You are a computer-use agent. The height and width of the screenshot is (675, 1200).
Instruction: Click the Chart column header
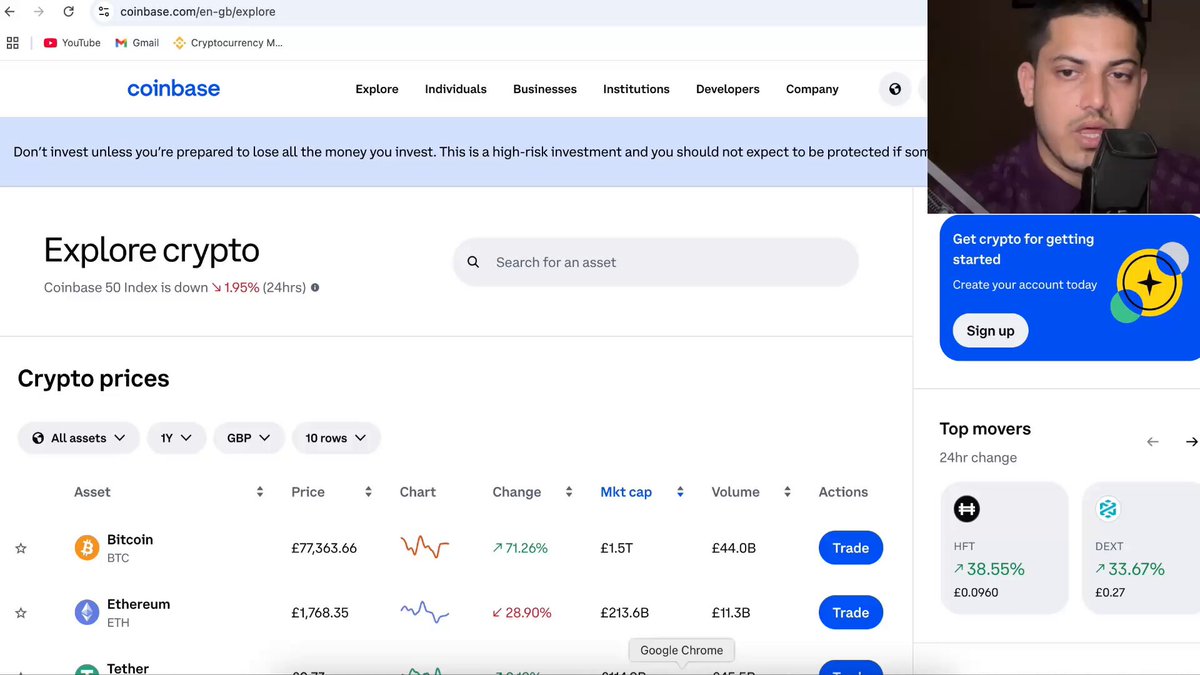[x=418, y=492]
